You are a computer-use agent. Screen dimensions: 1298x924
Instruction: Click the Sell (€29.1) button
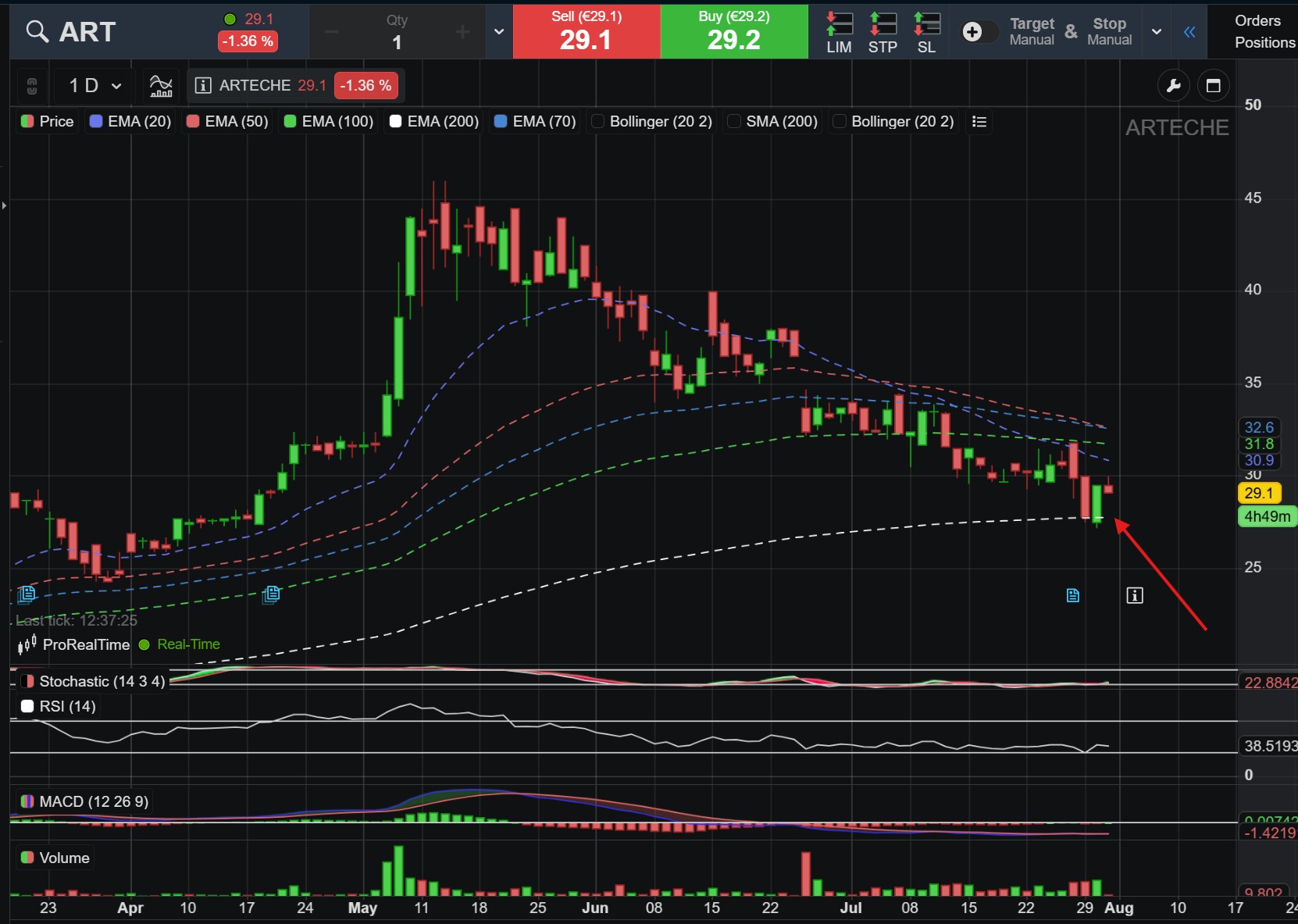point(587,31)
